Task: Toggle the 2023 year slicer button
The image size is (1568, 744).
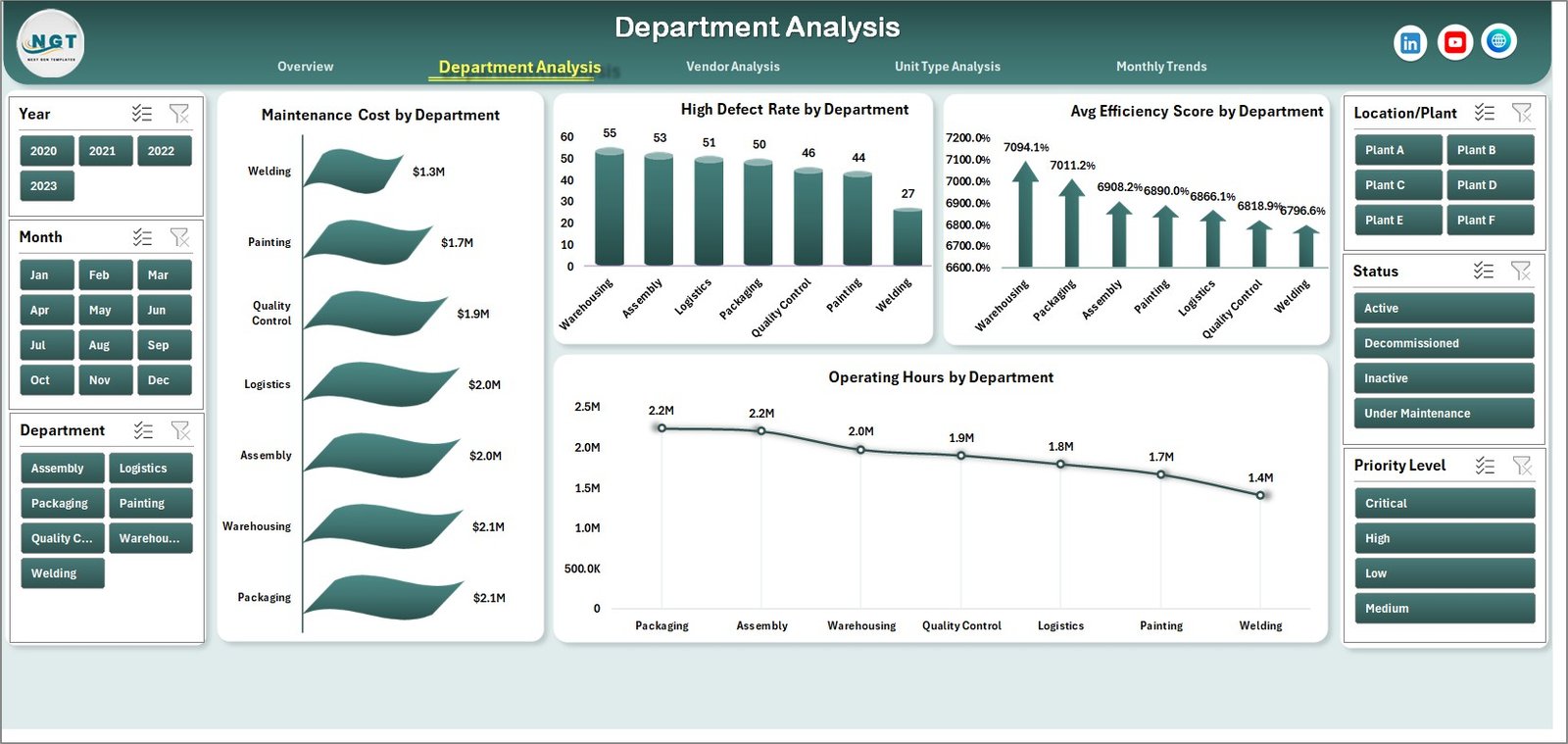Action: coord(45,186)
